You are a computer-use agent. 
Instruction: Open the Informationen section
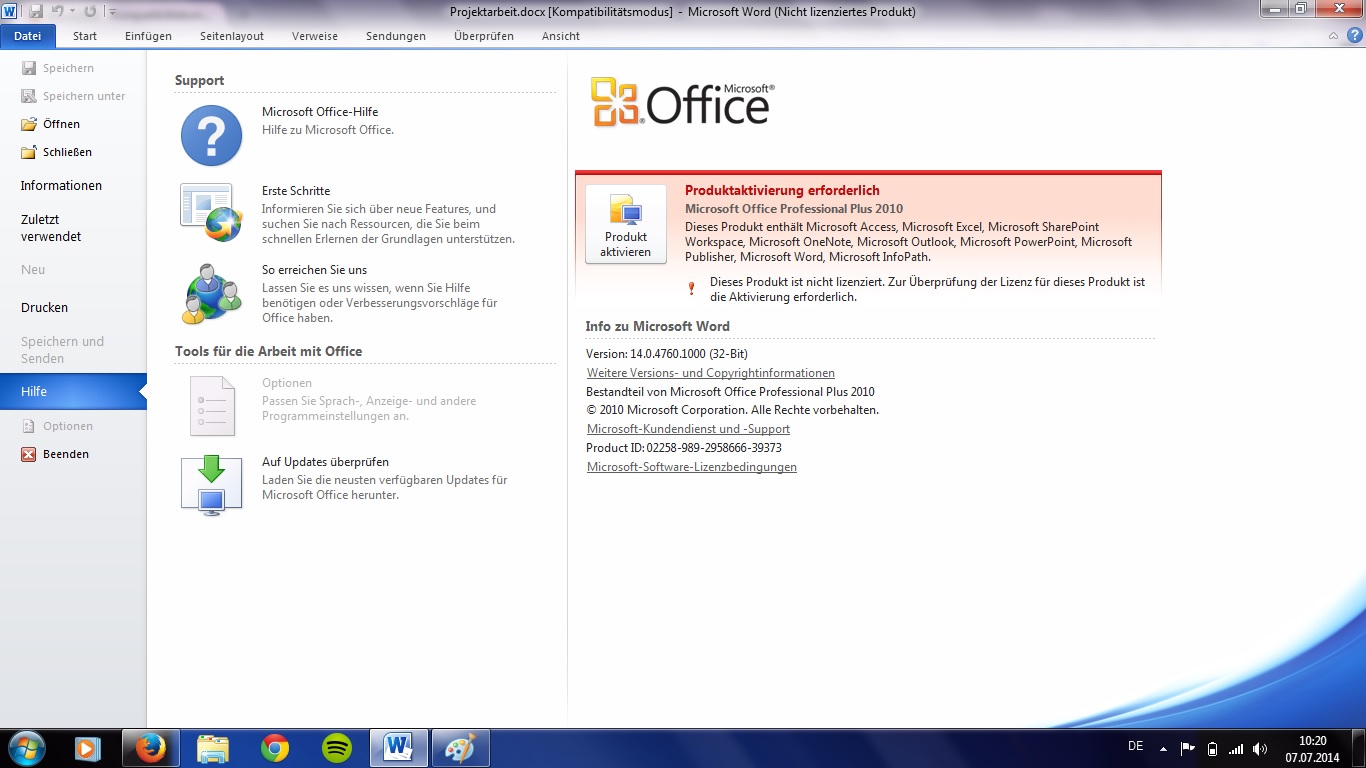pyautogui.click(x=61, y=186)
